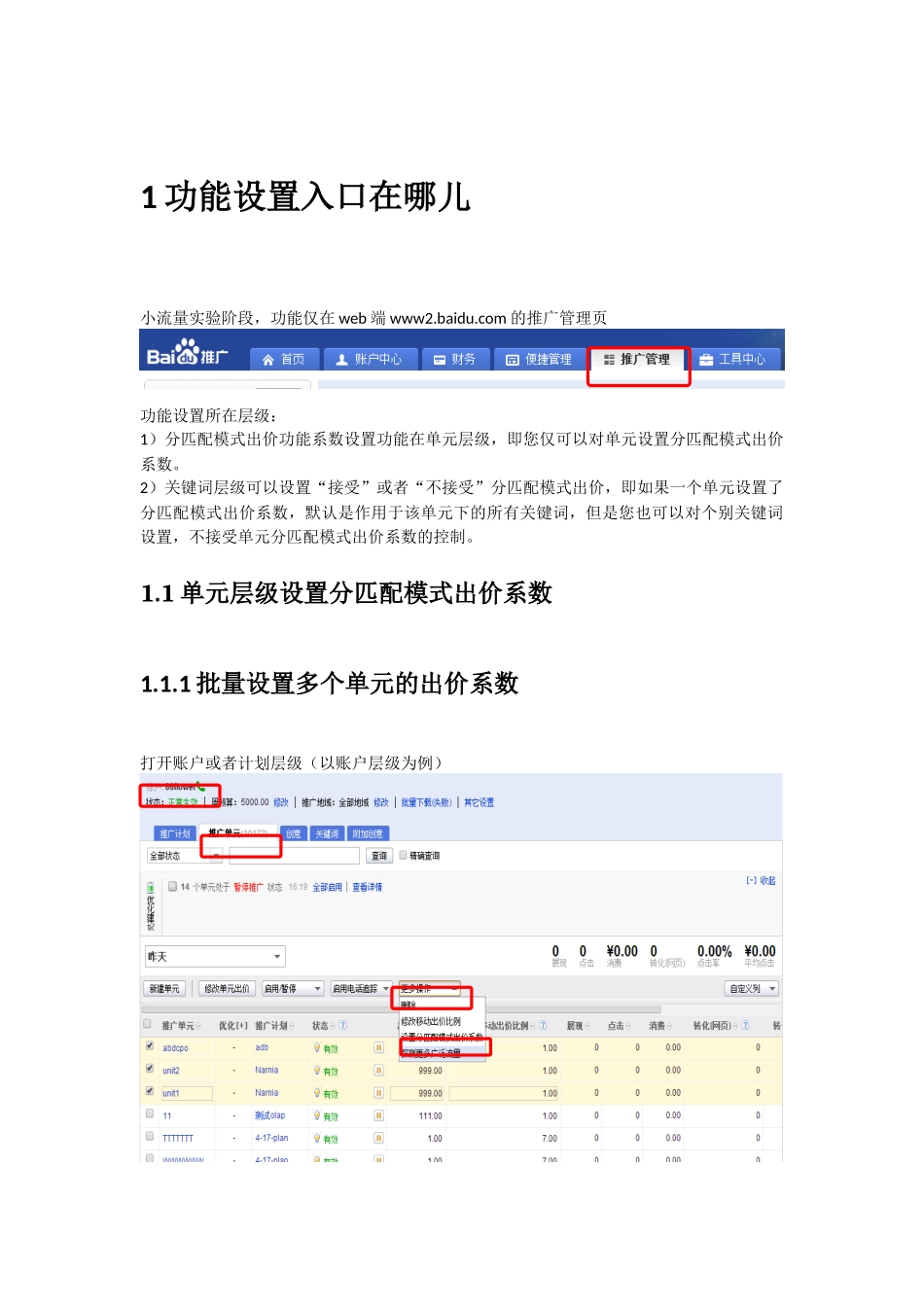Click pause icon in row 11
The image size is (924, 1307).
379,1115
